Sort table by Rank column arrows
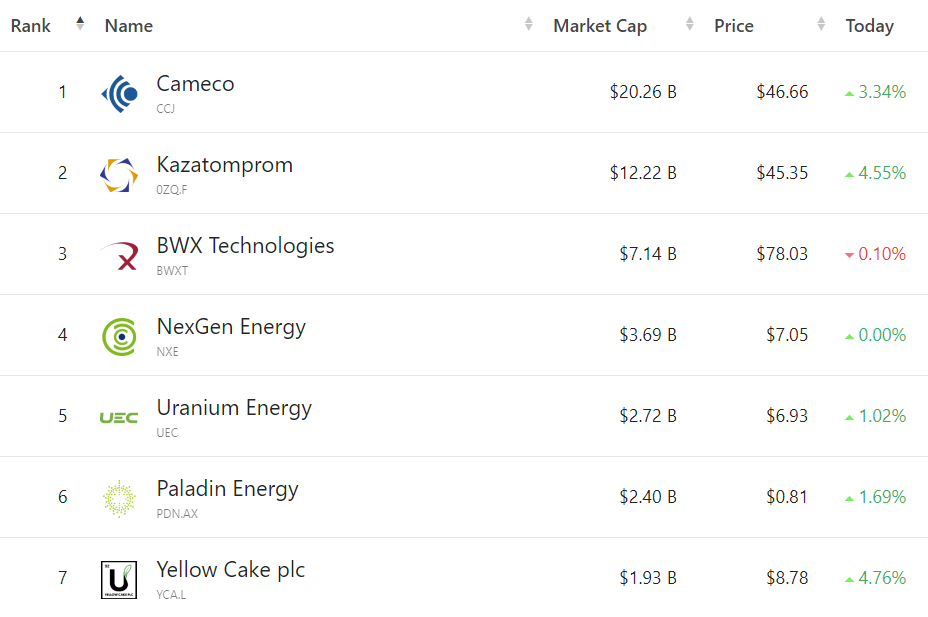928x617 pixels. click(80, 25)
